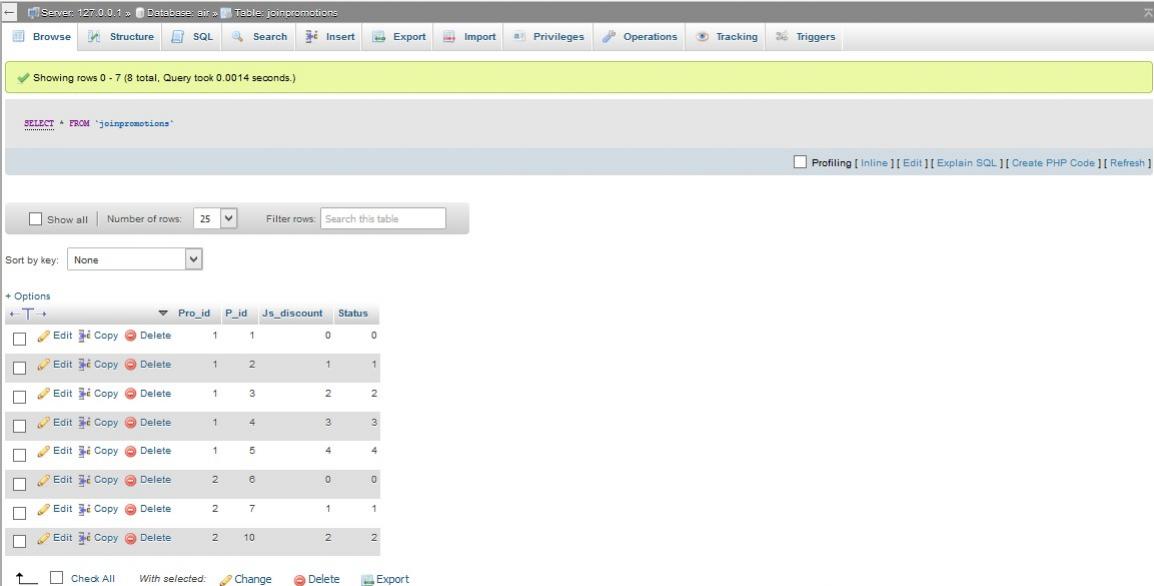Select checkbox for row with P_id 4
1154x586 pixels.
(20, 426)
